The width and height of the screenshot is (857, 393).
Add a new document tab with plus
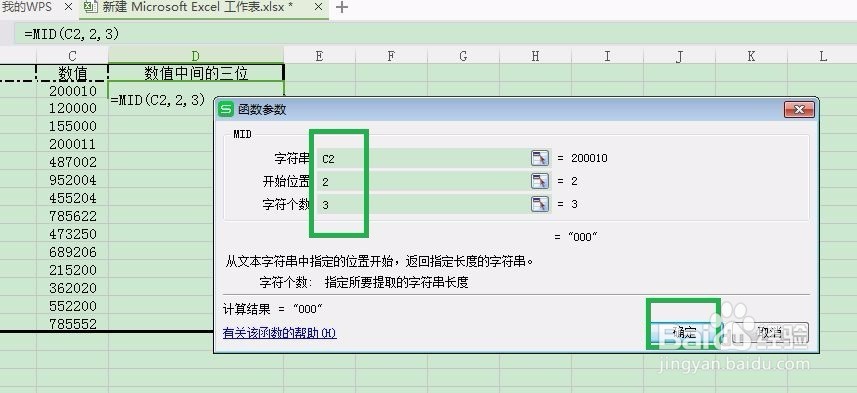click(342, 8)
